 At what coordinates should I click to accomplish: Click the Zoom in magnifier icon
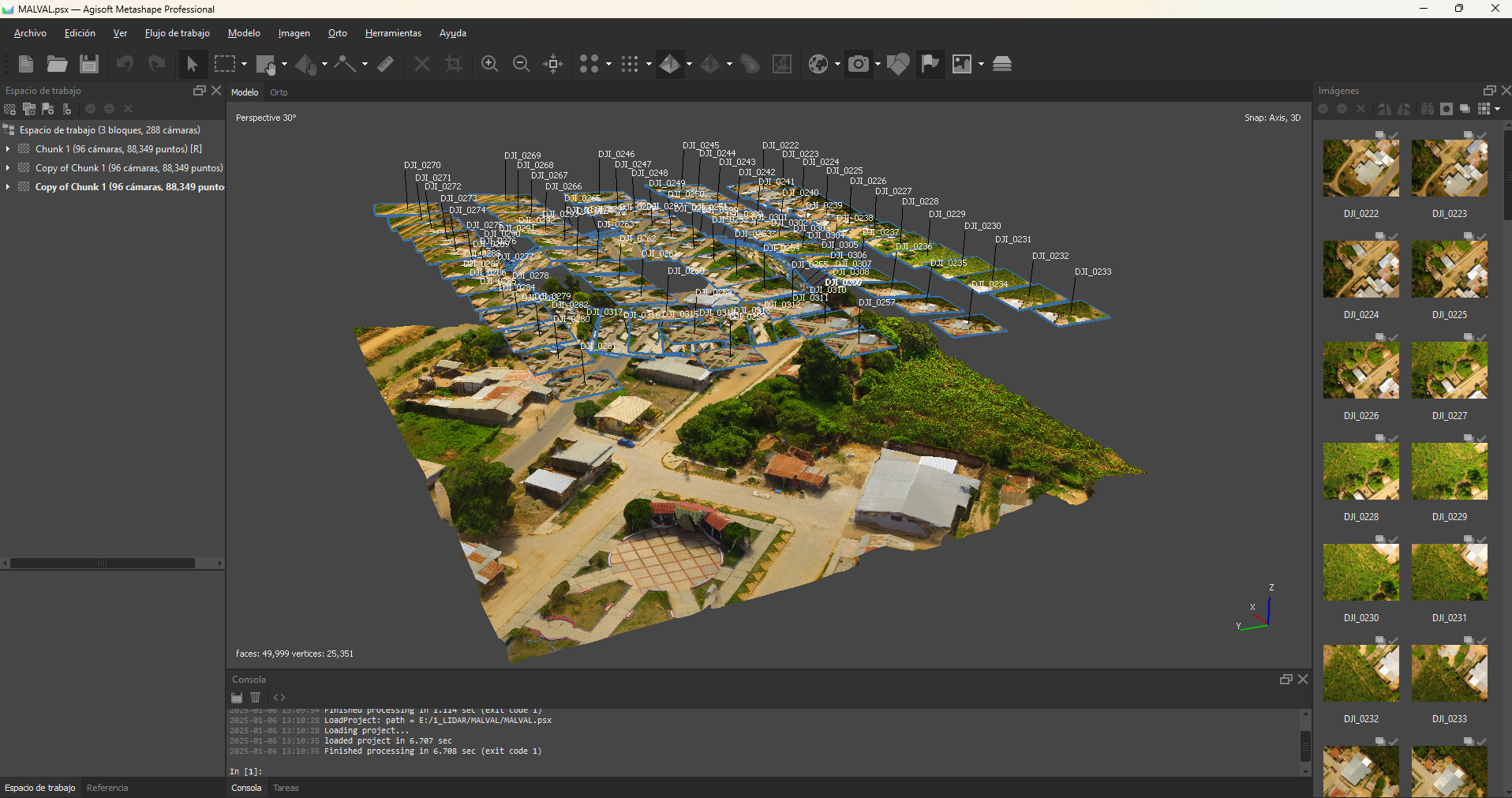[x=489, y=64]
